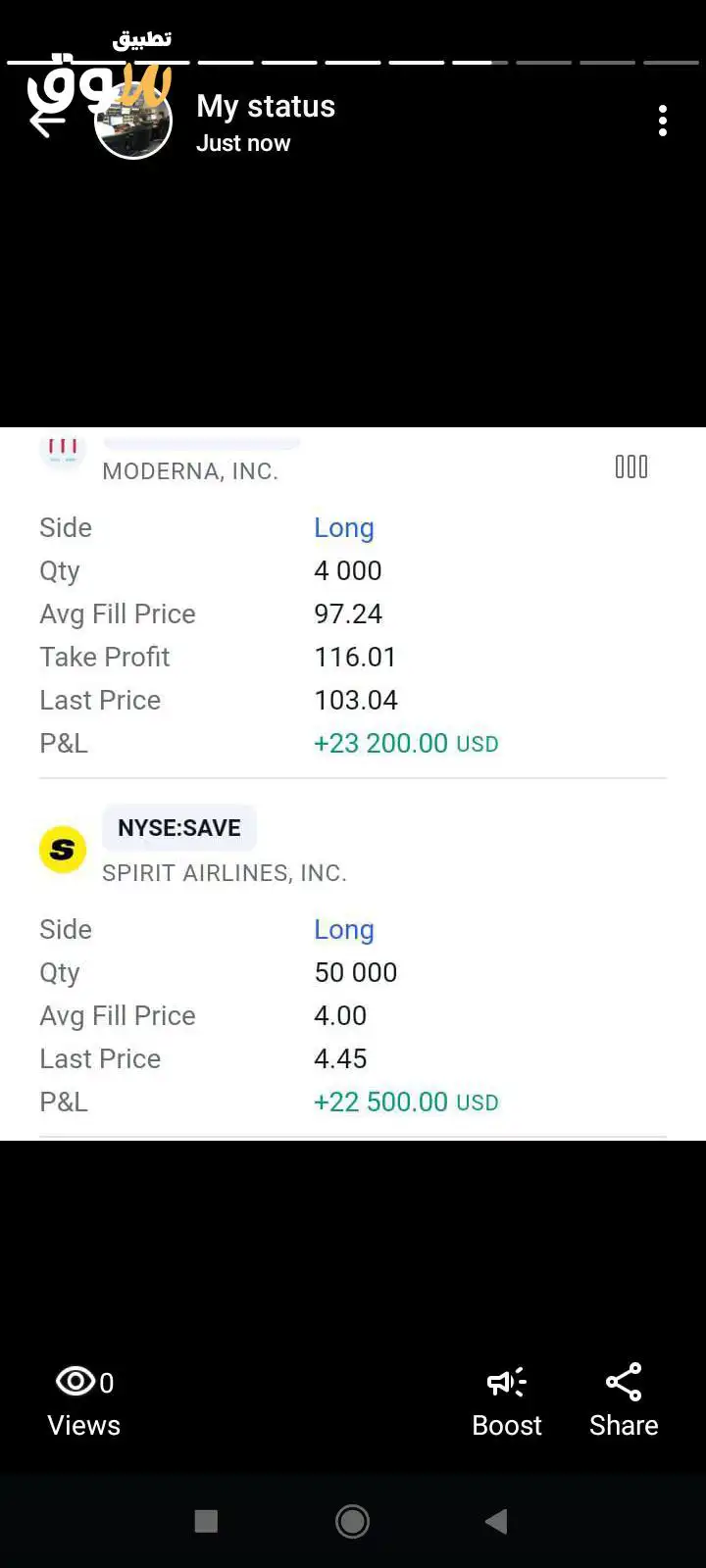Click the Long side value for Spirit Airlines

343,929
